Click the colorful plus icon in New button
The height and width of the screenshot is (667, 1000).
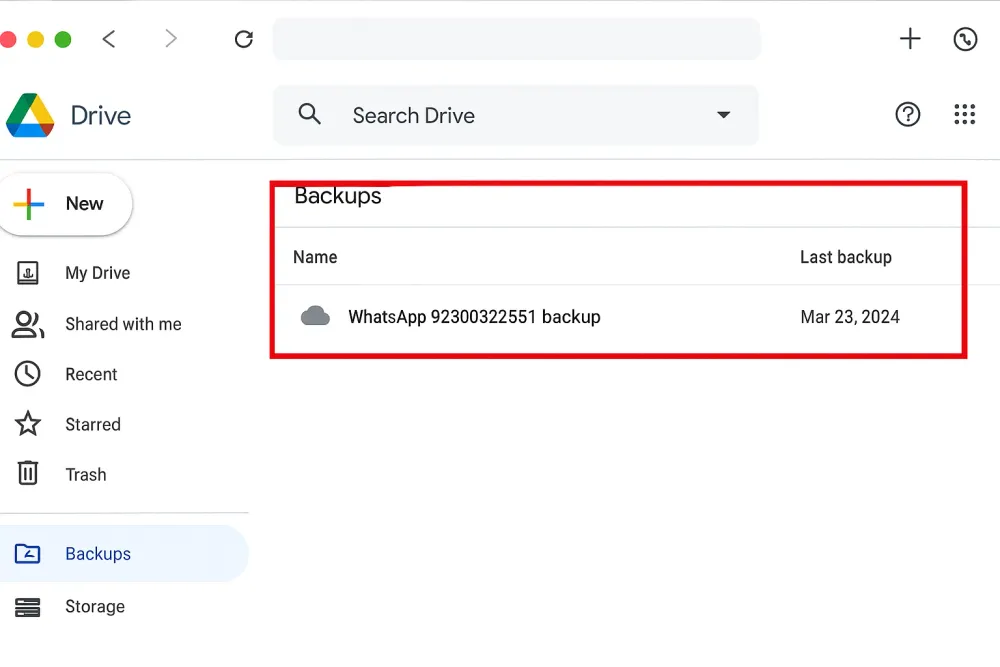tap(29, 204)
